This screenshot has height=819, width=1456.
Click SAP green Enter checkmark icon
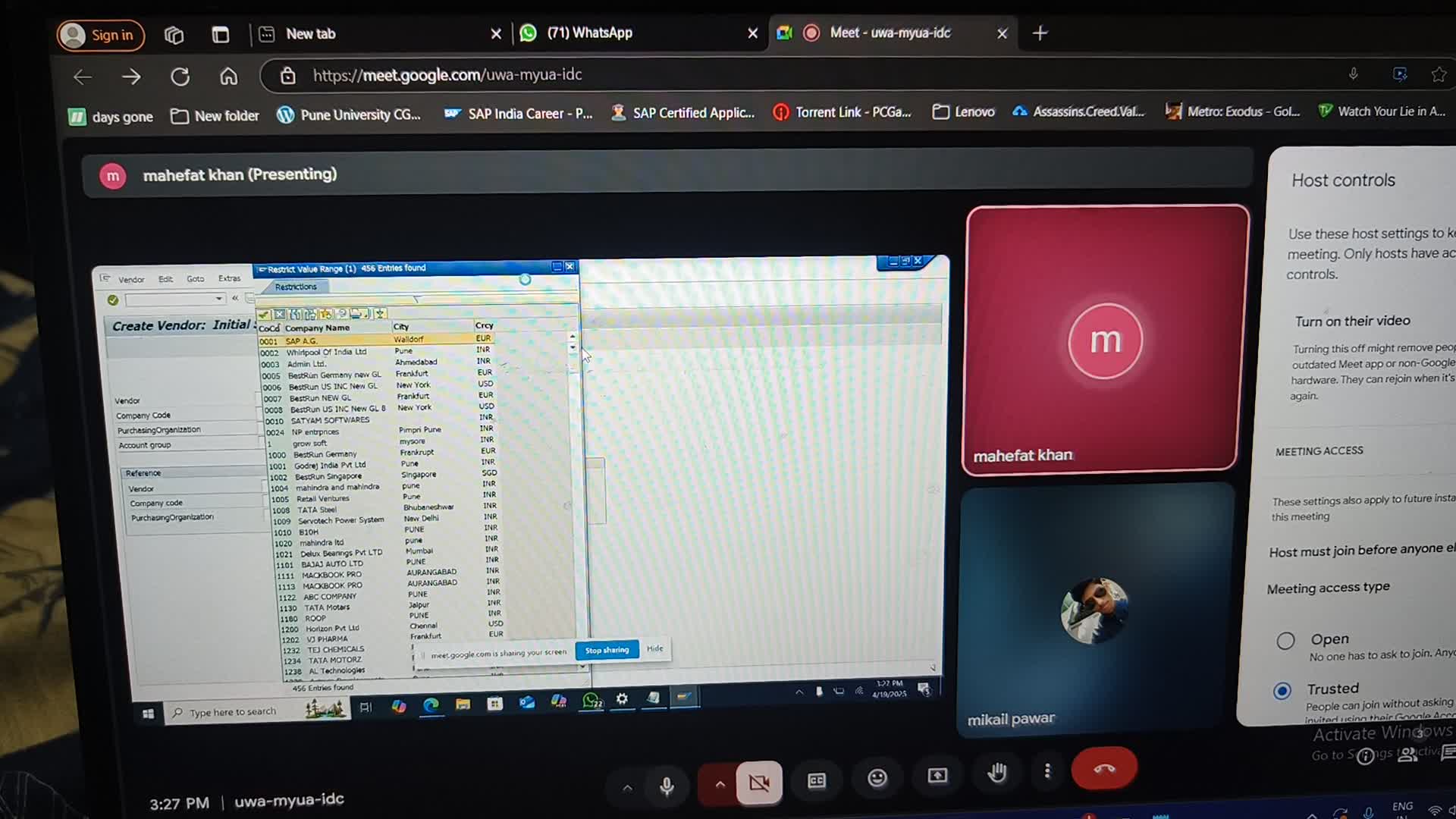tap(113, 300)
